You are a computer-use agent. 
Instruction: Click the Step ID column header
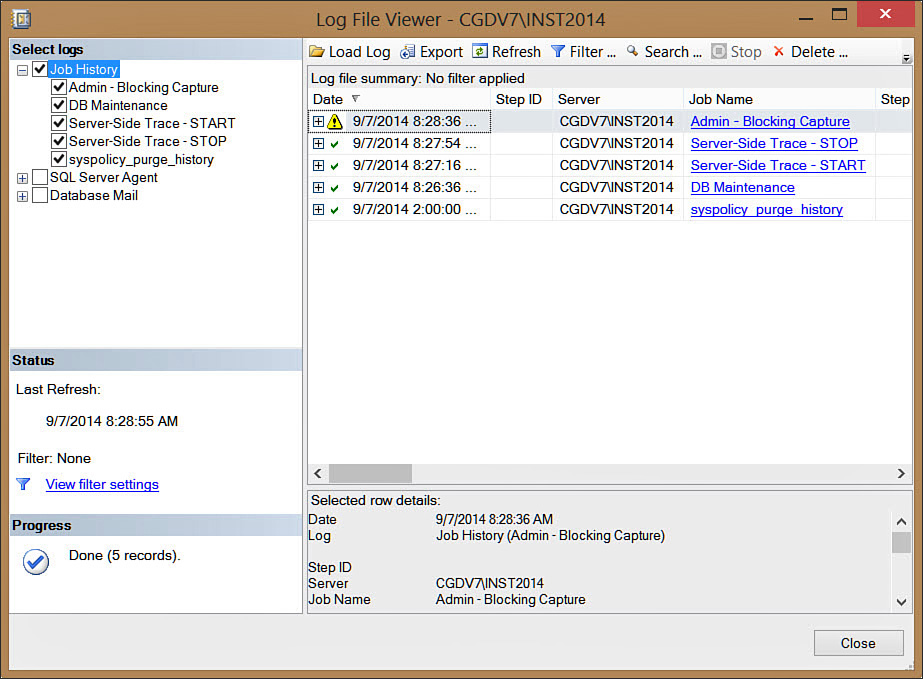pos(521,100)
